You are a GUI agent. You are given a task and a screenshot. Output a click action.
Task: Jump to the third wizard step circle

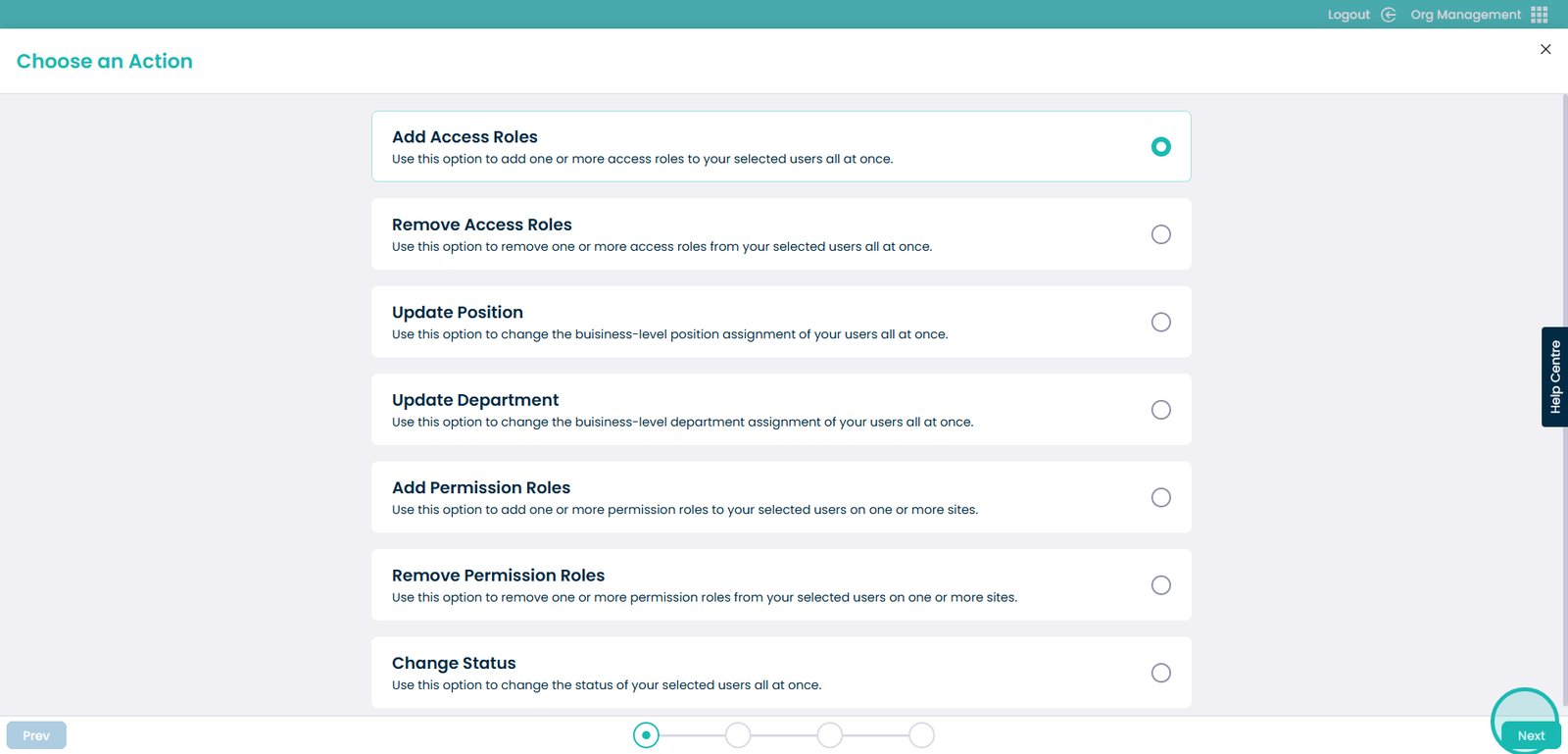point(830,735)
